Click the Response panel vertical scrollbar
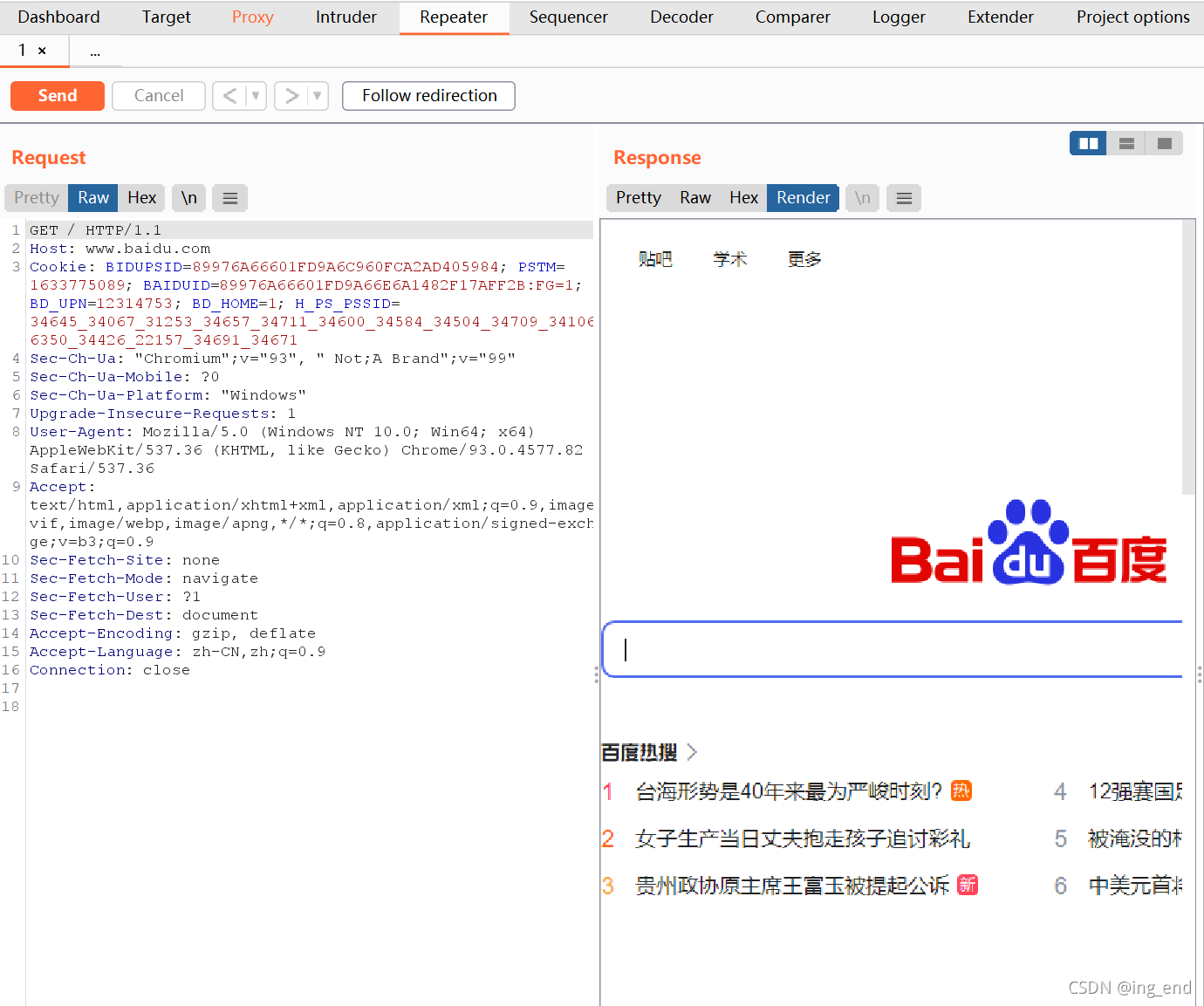This screenshot has width=1204, height=1006. point(1188,358)
